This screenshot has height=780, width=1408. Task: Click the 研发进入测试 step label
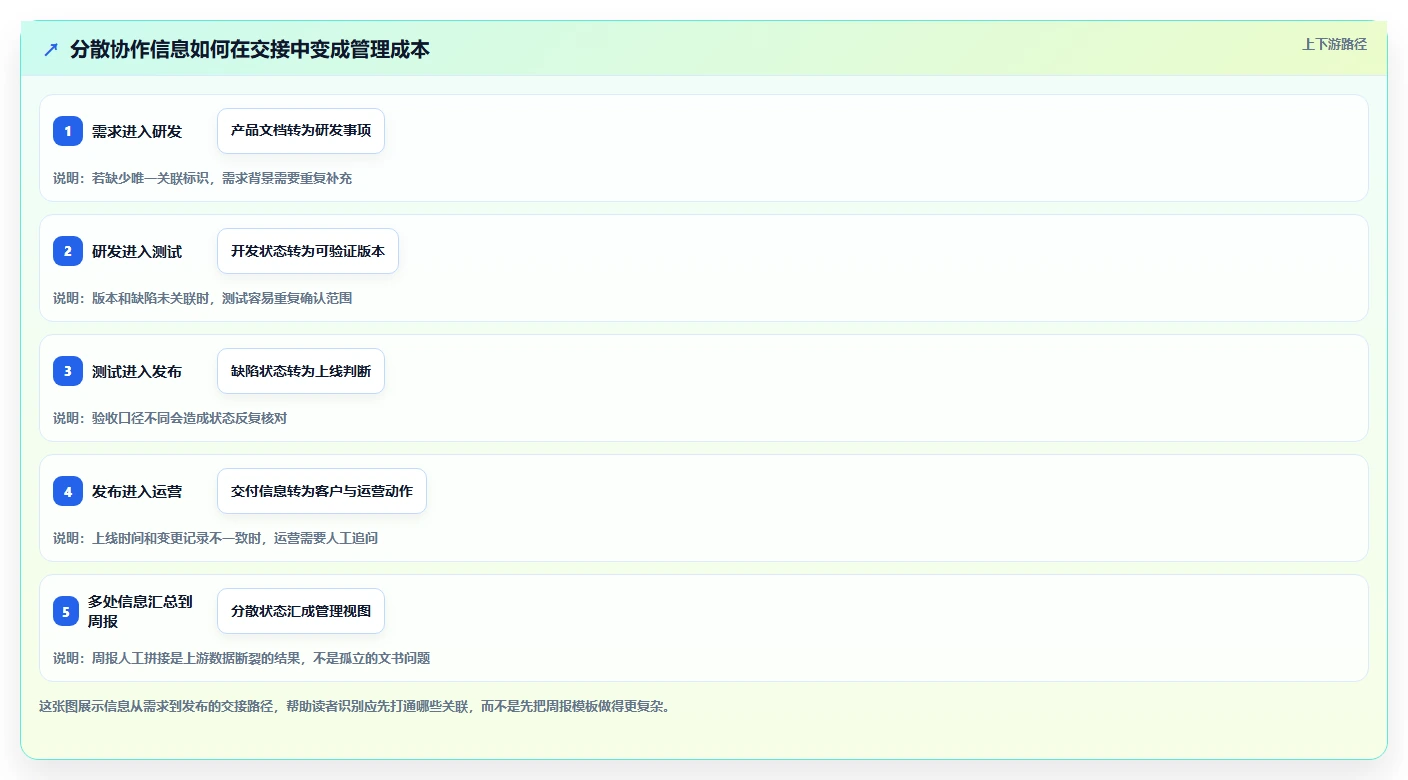137,251
